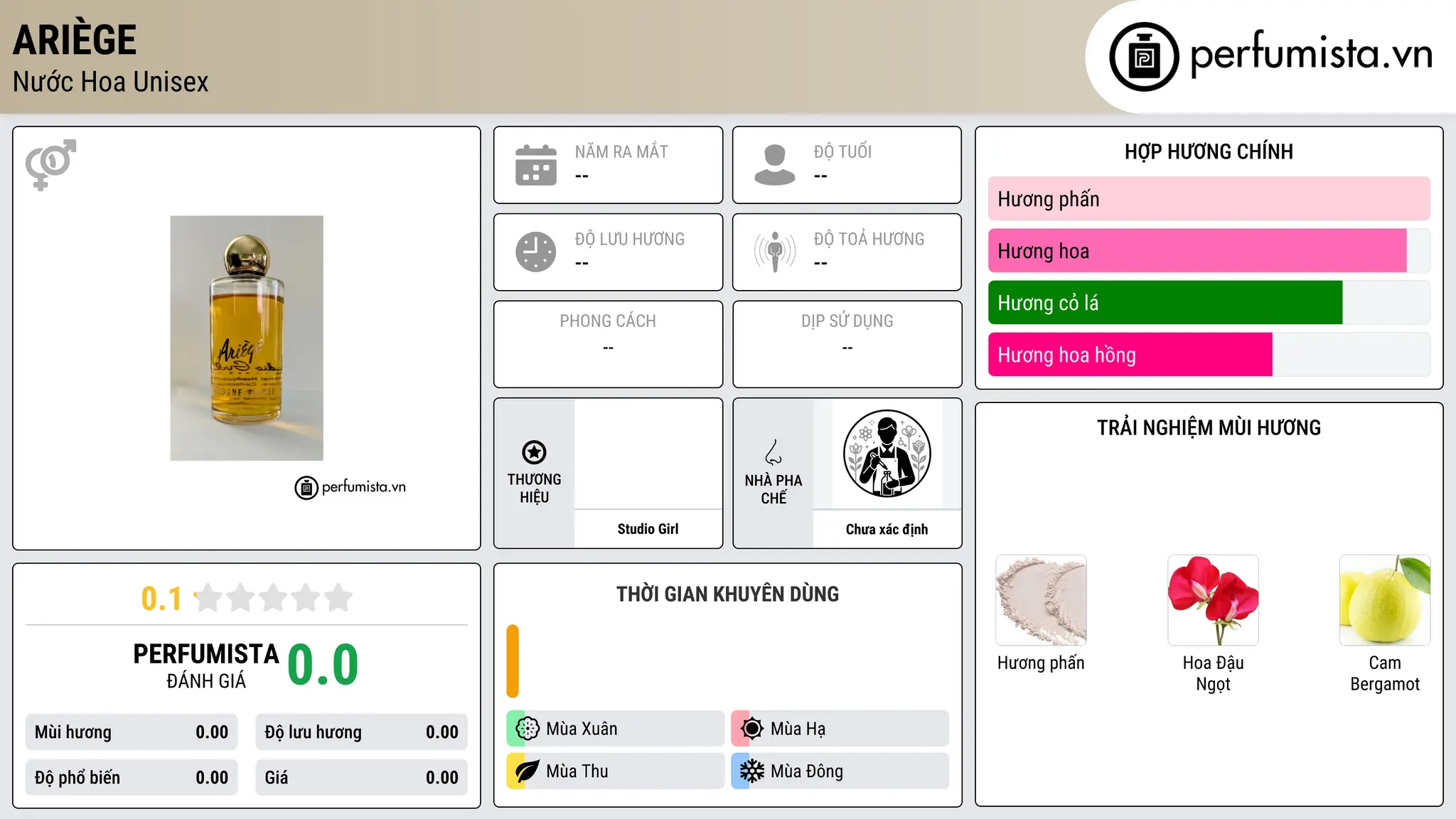
Task: Click the clock icon for Độ Lưu Hương
Action: [x=536, y=252]
